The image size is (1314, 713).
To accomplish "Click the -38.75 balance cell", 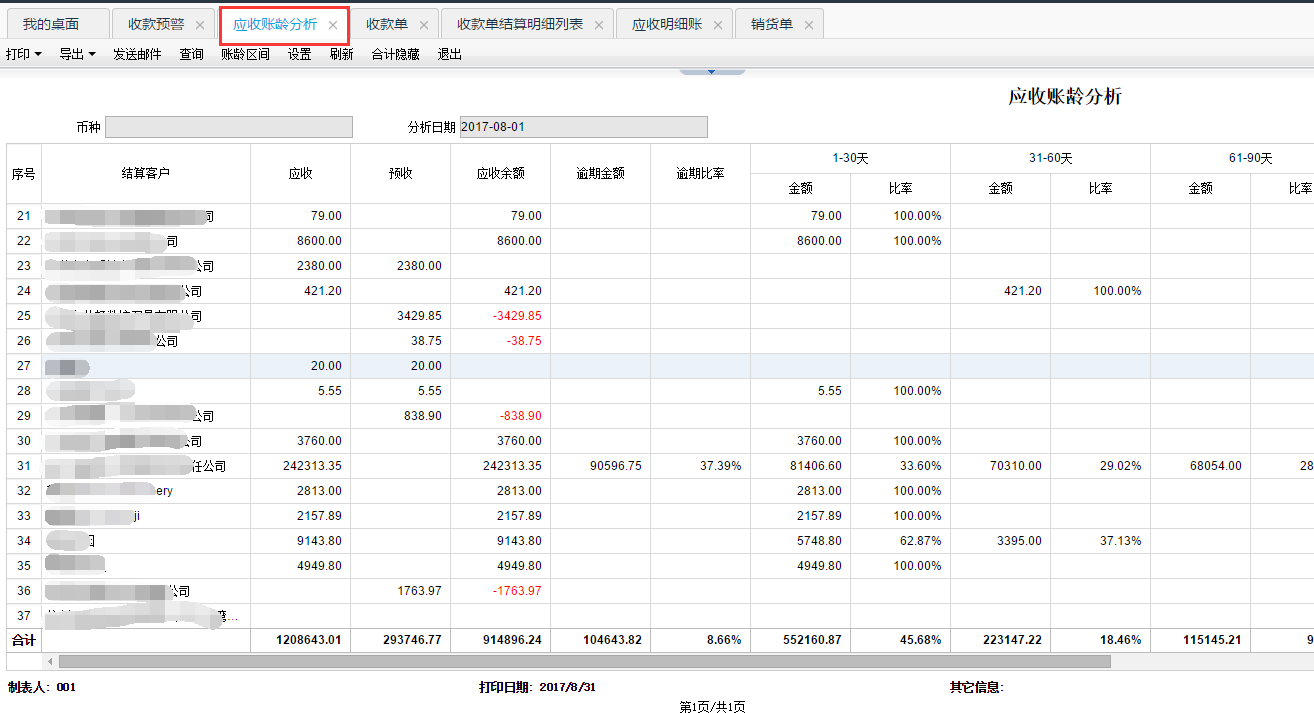I will click(x=501, y=341).
